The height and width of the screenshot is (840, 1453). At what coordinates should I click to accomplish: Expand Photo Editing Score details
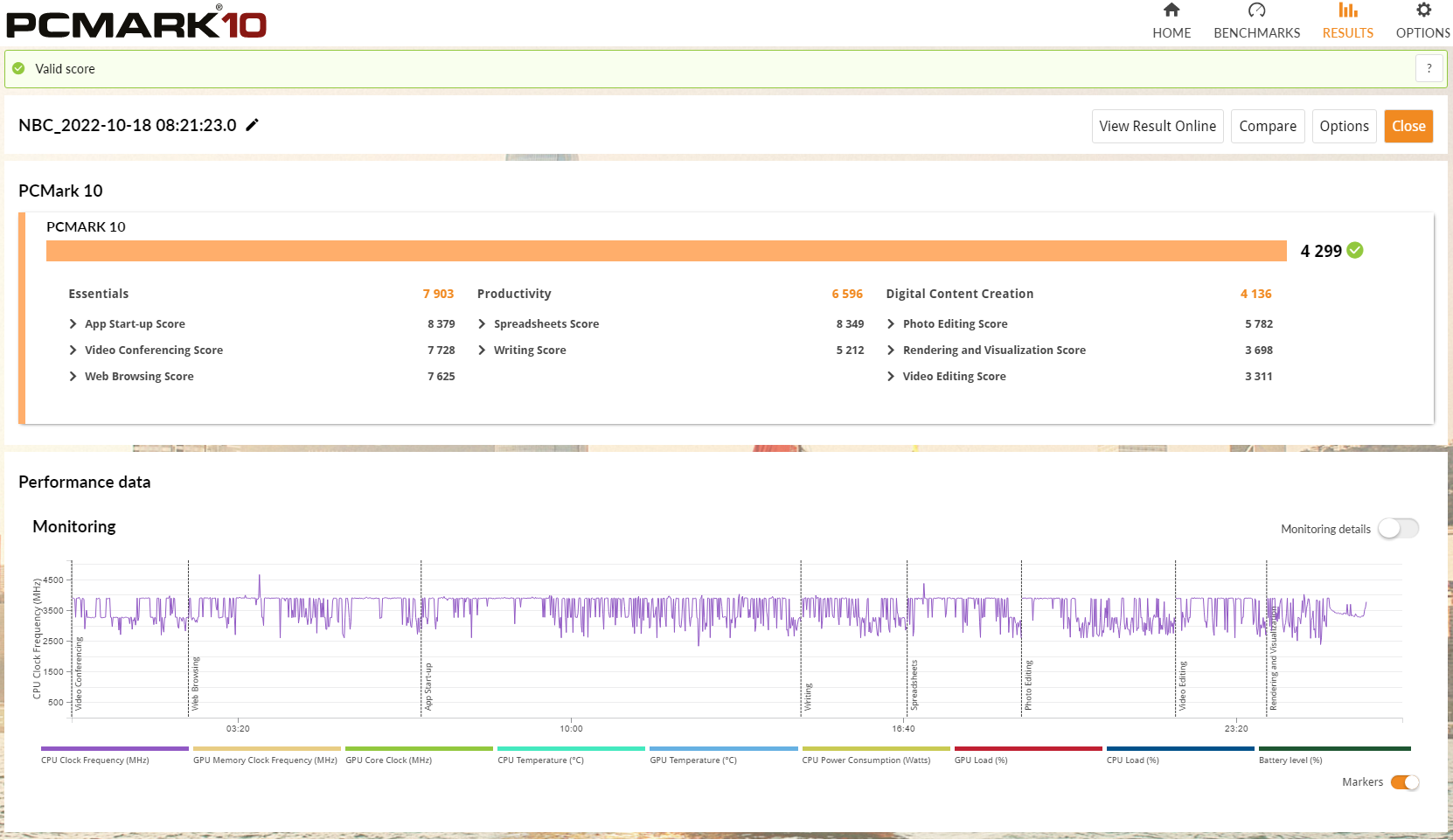891,323
